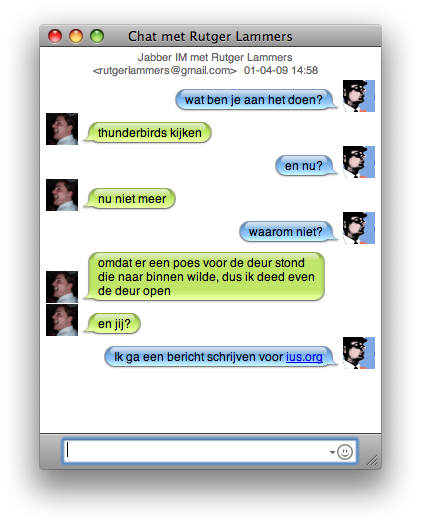
Task: Select the 'thunderbirds kijken' message bubble
Action: 147,133
